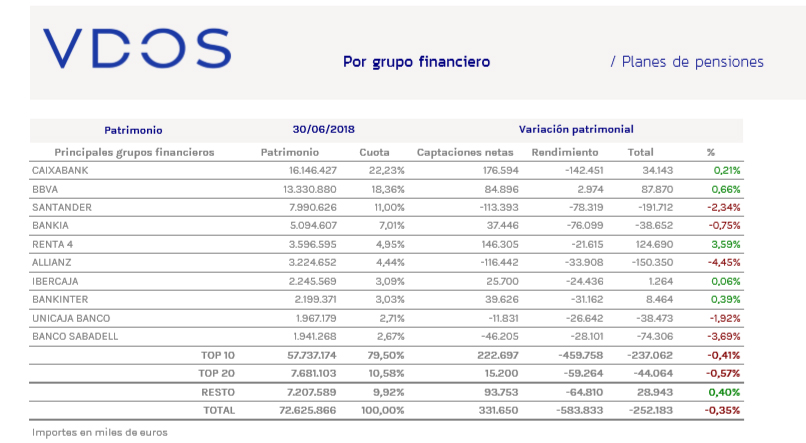
Task: Click the Cuota column header
Action: (x=374, y=152)
